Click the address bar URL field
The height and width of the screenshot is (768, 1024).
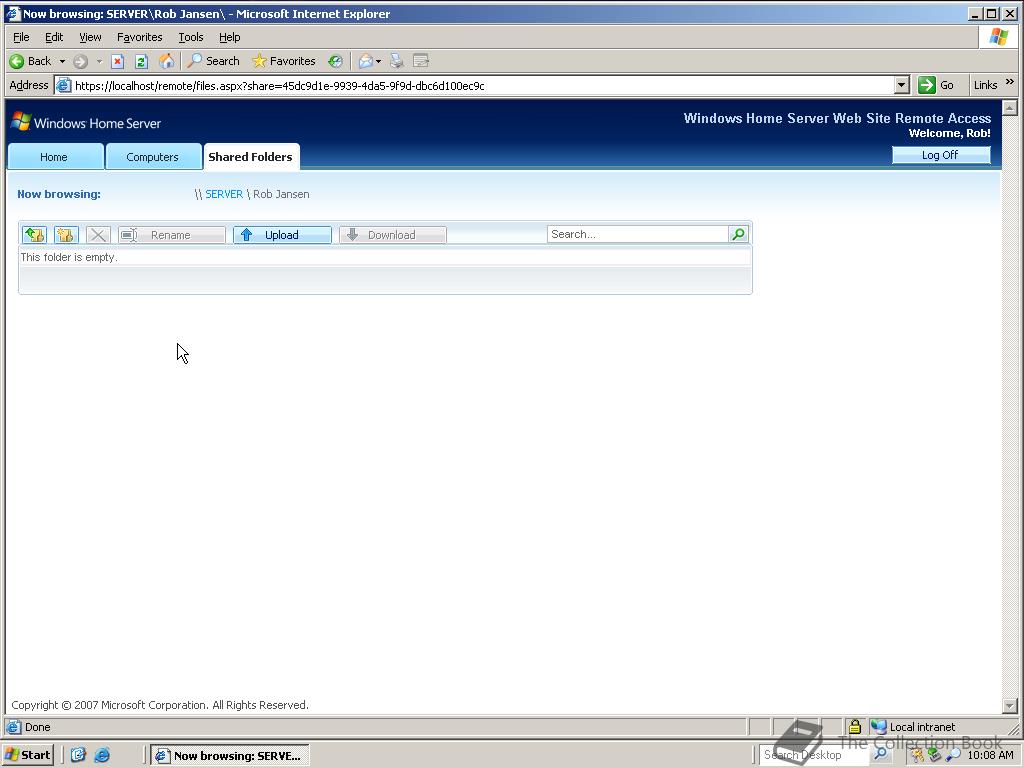click(x=474, y=86)
